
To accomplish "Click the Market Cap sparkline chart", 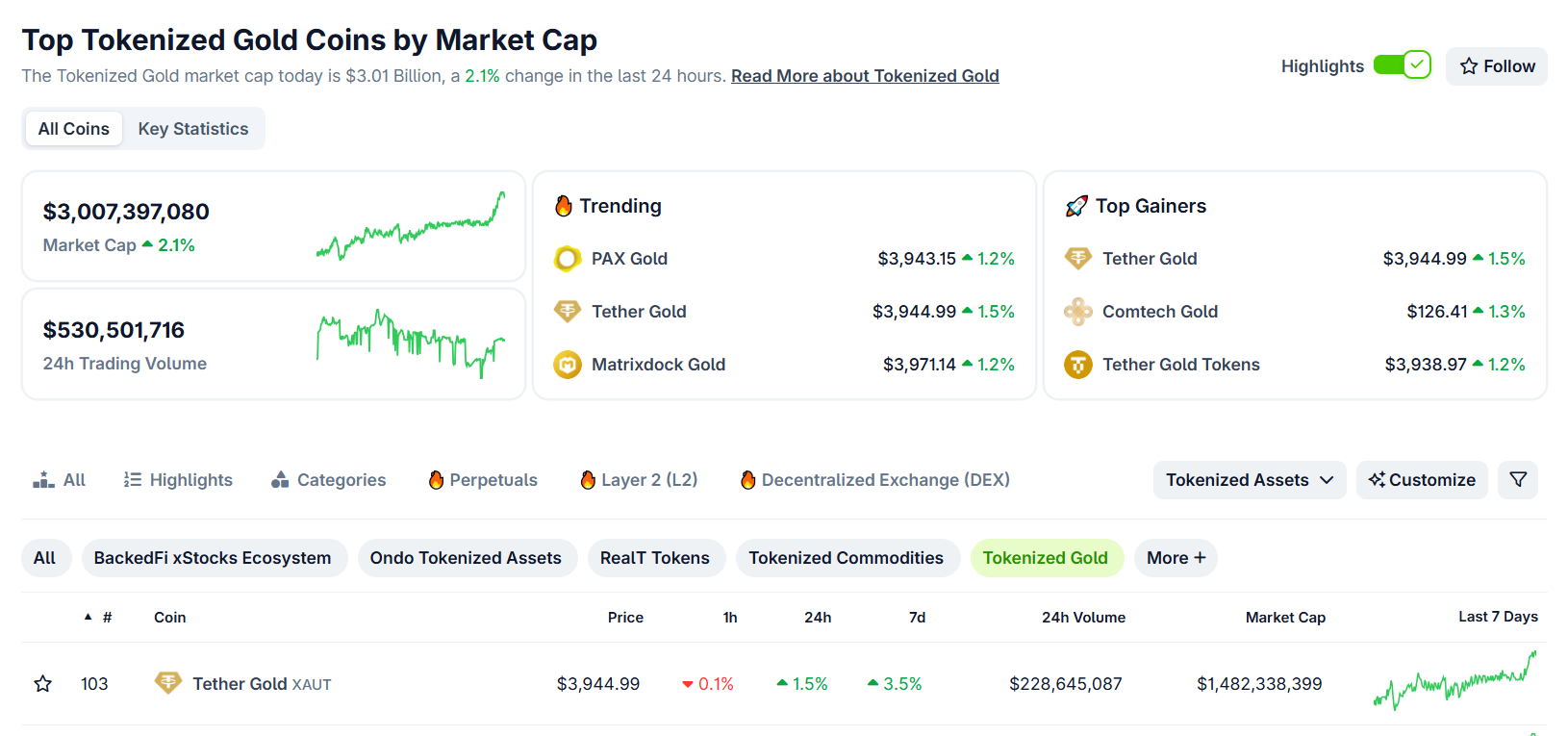I will (x=411, y=227).
